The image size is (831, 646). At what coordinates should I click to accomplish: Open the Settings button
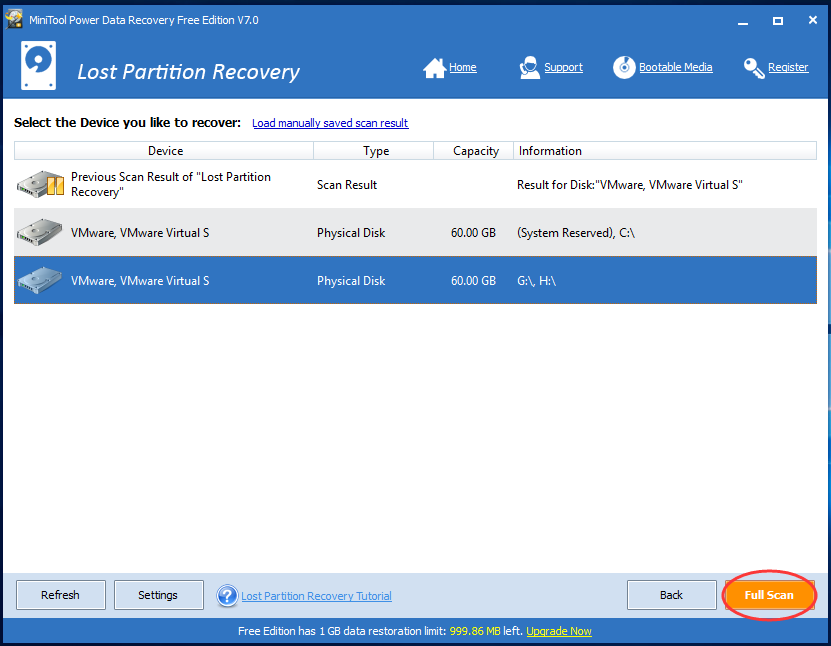(158, 595)
